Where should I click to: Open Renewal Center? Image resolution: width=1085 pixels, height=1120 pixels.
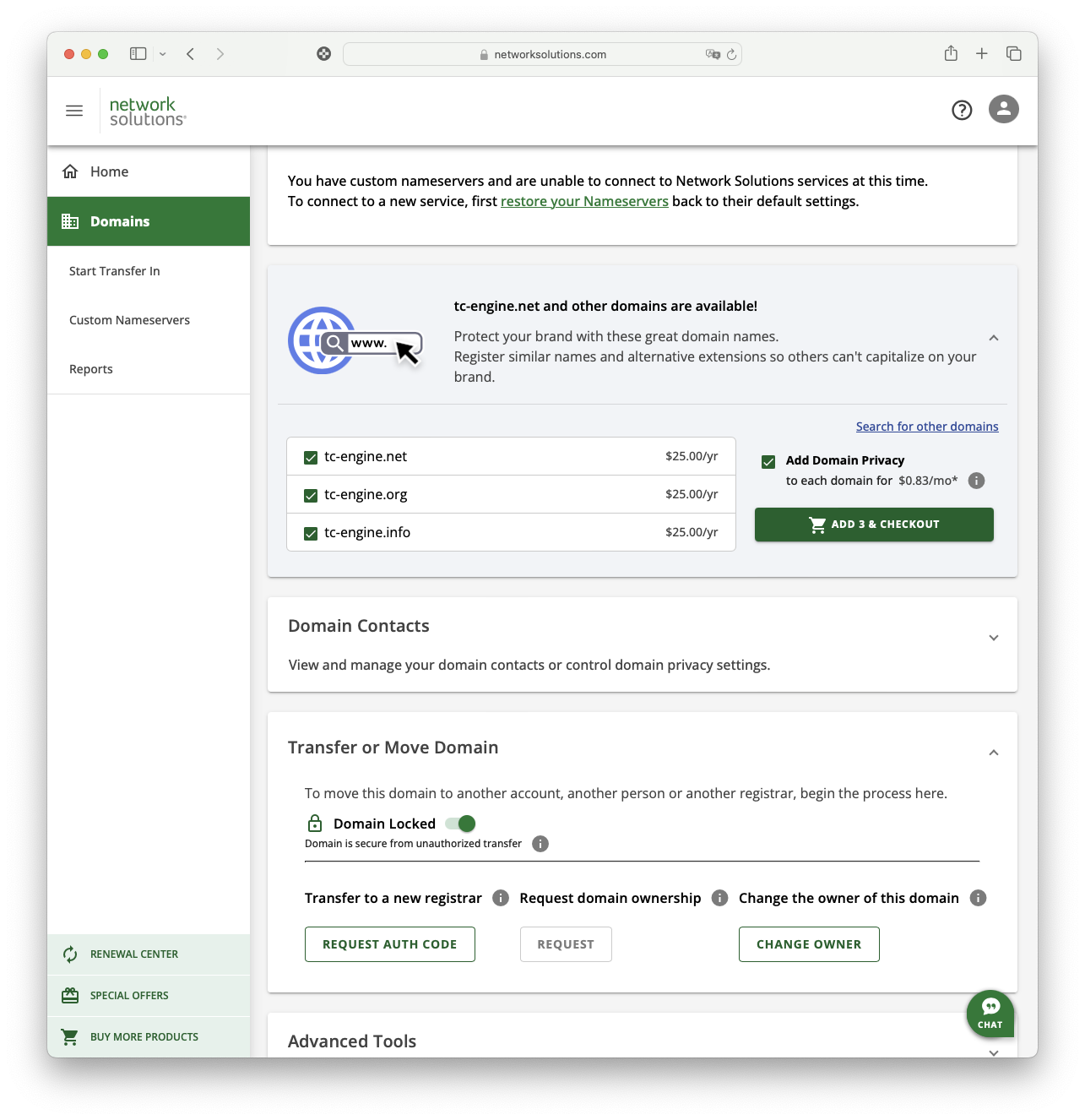[149, 954]
